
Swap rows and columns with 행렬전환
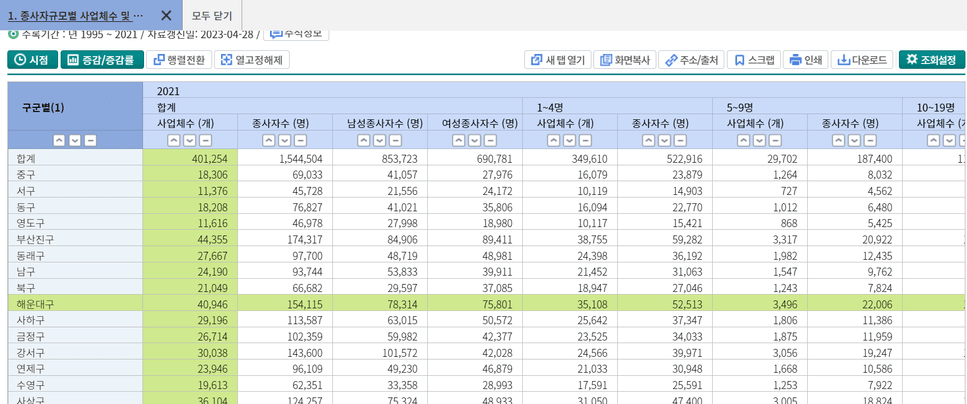click(179, 60)
